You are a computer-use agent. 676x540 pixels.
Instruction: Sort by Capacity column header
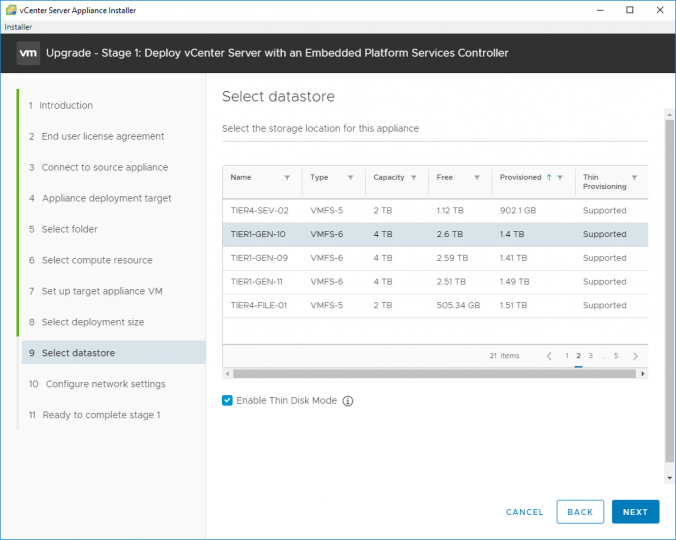[389, 178]
